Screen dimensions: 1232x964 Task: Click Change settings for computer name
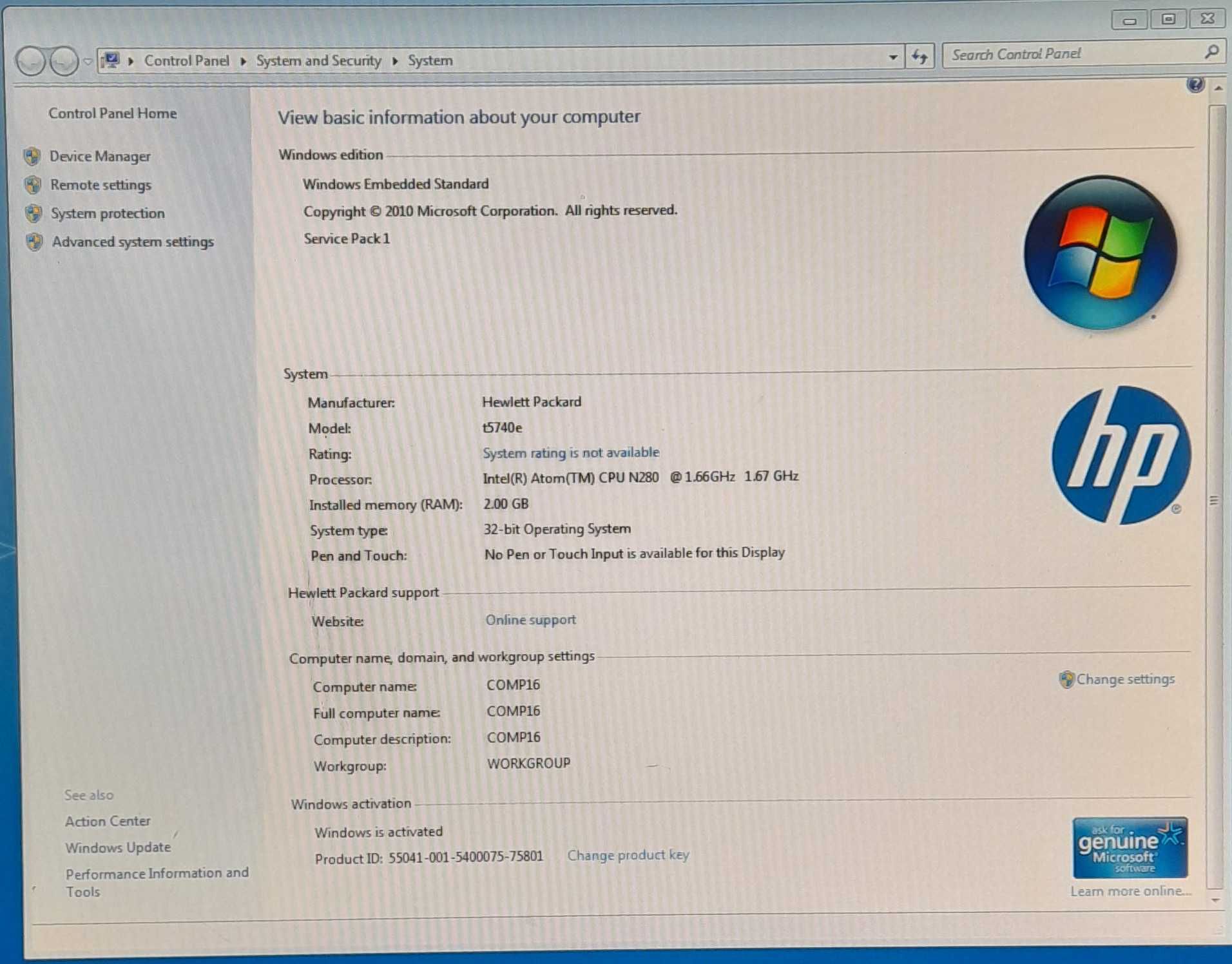tap(1125, 679)
